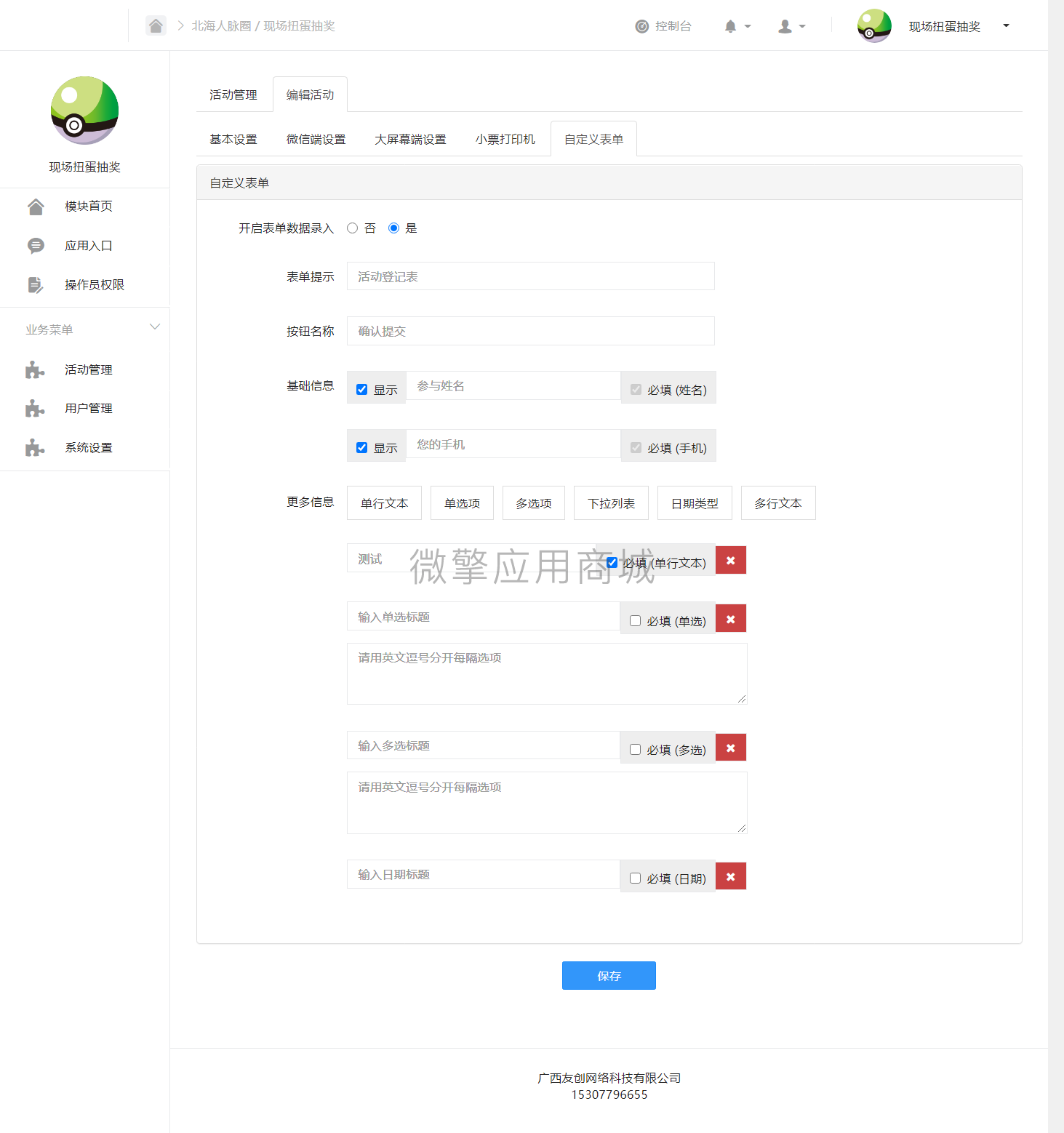Image resolution: width=1064 pixels, height=1133 pixels.
Task: Expand the bell notification dropdown caret
Action: (x=748, y=27)
